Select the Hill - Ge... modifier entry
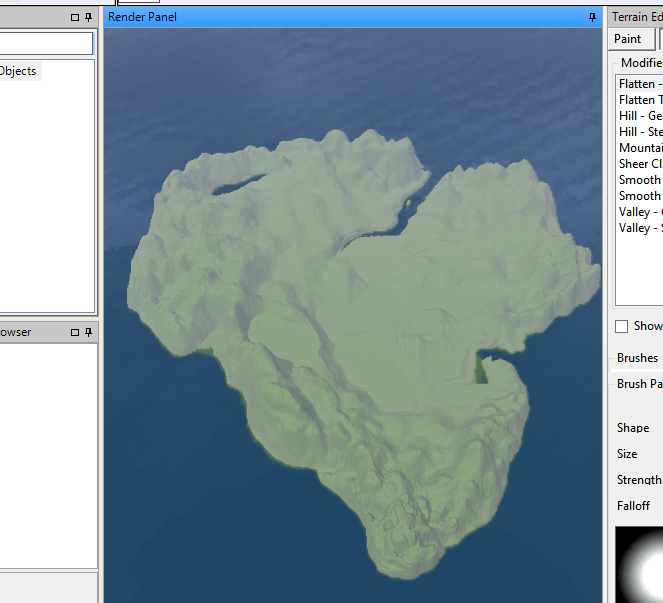Image resolution: width=663 pixels, height=603 pixels. [640, 116]
